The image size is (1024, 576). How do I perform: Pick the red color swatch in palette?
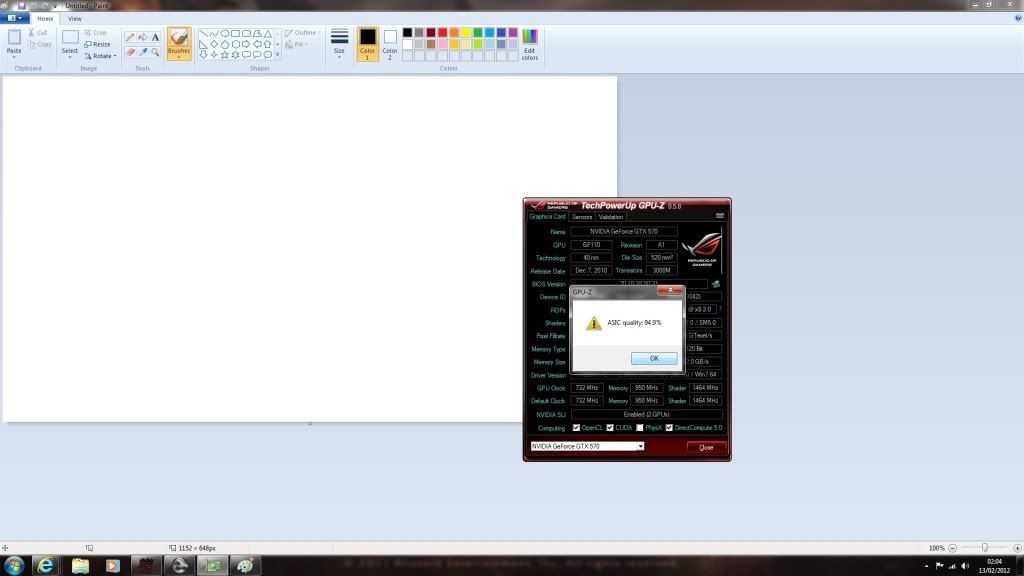click(x=442, y=33)
